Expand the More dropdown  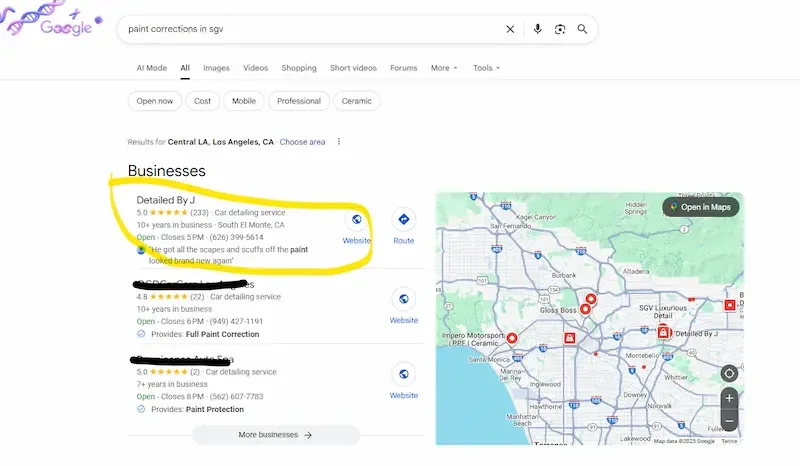[444, 68]
